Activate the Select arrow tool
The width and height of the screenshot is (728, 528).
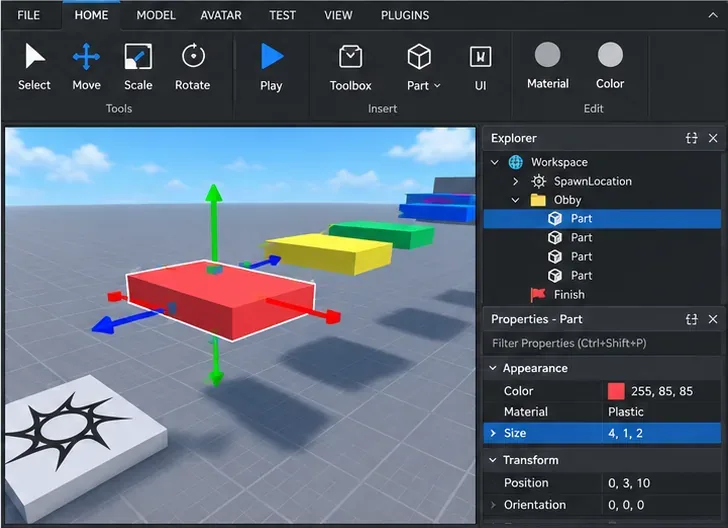34,67
